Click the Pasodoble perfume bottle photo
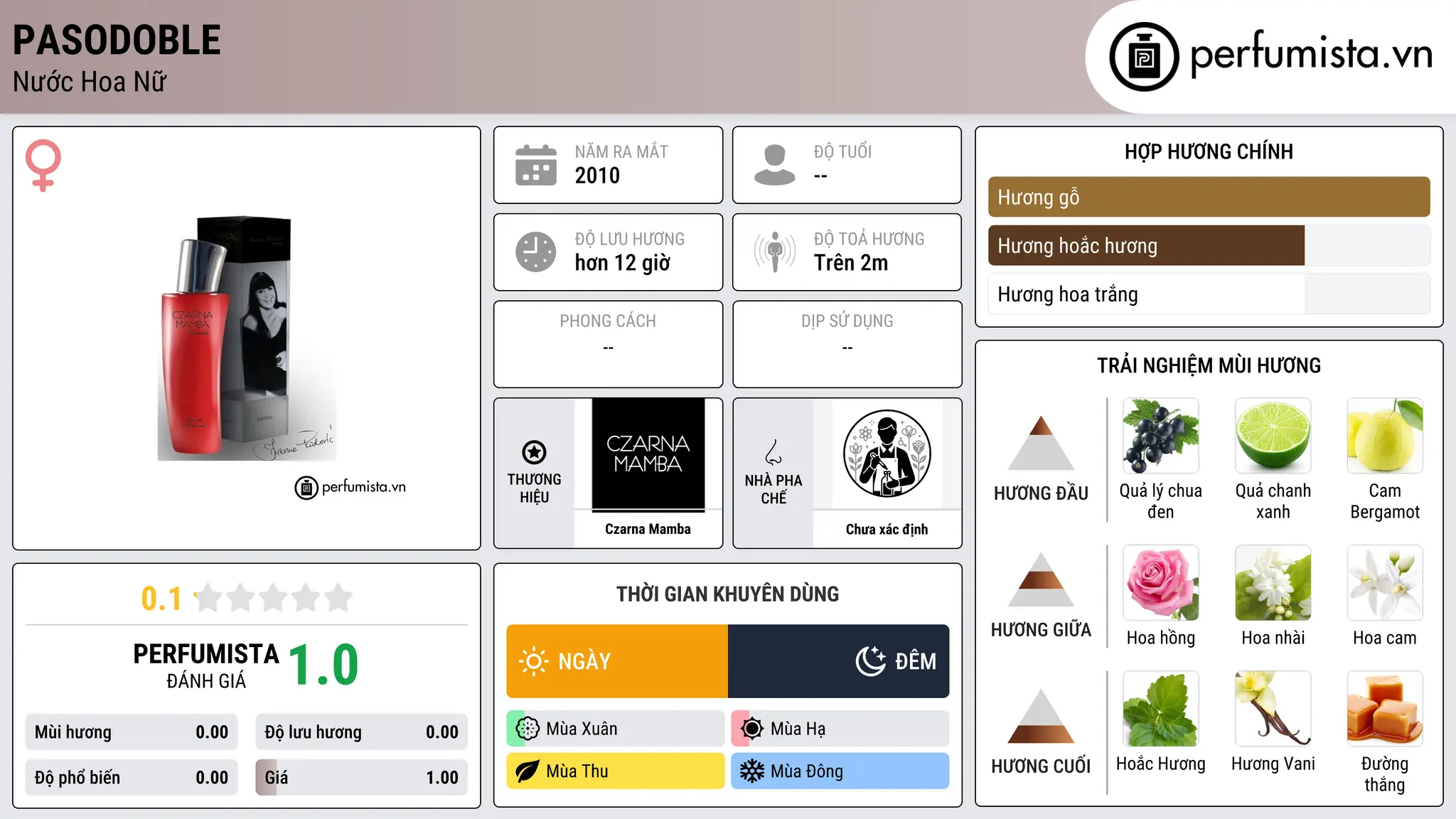The height and width of the screenshot is (819, 1456). (x=246, y=338)
